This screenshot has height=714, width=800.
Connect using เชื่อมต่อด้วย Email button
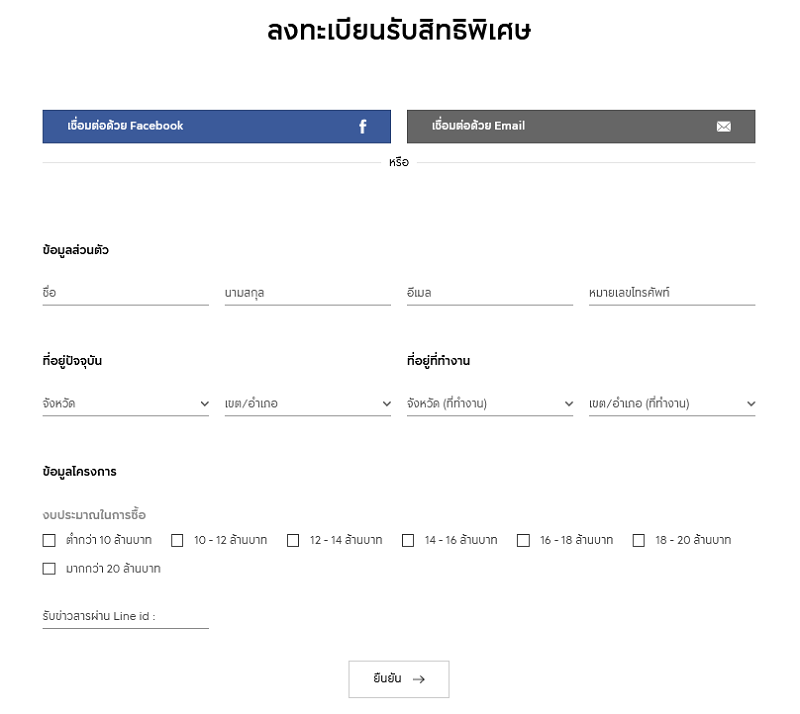pyautogui.click(x=581, y=127)
